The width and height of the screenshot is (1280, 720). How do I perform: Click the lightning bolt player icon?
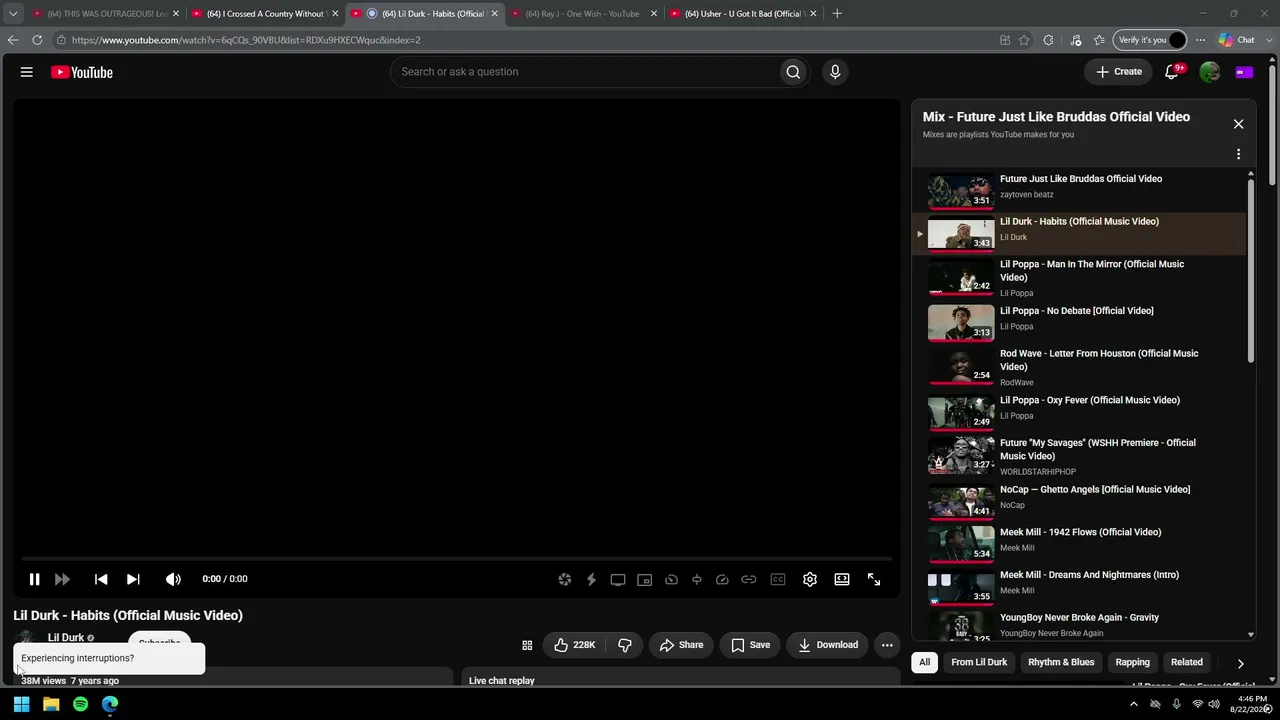tap(591, 580)
